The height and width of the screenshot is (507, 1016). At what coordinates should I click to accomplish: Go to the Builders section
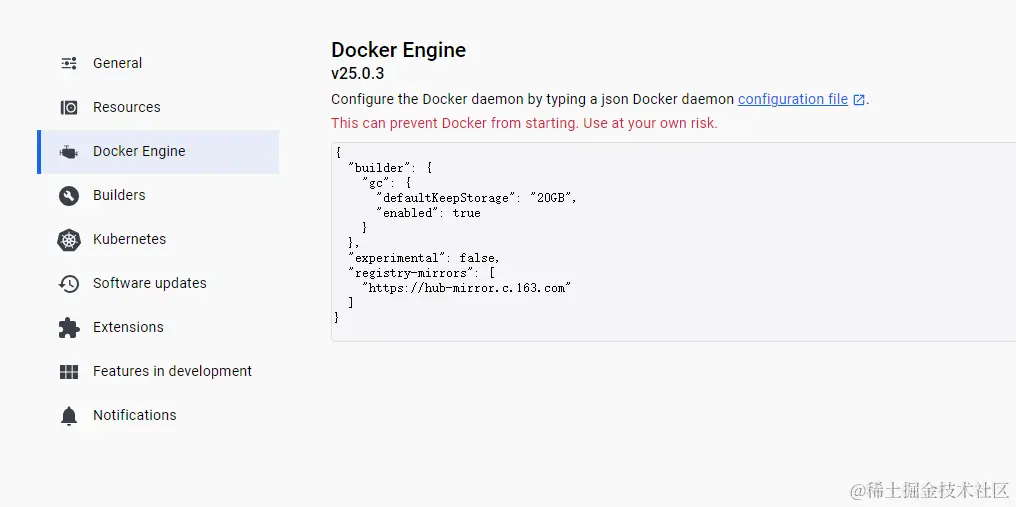click(x=159, y=195)
